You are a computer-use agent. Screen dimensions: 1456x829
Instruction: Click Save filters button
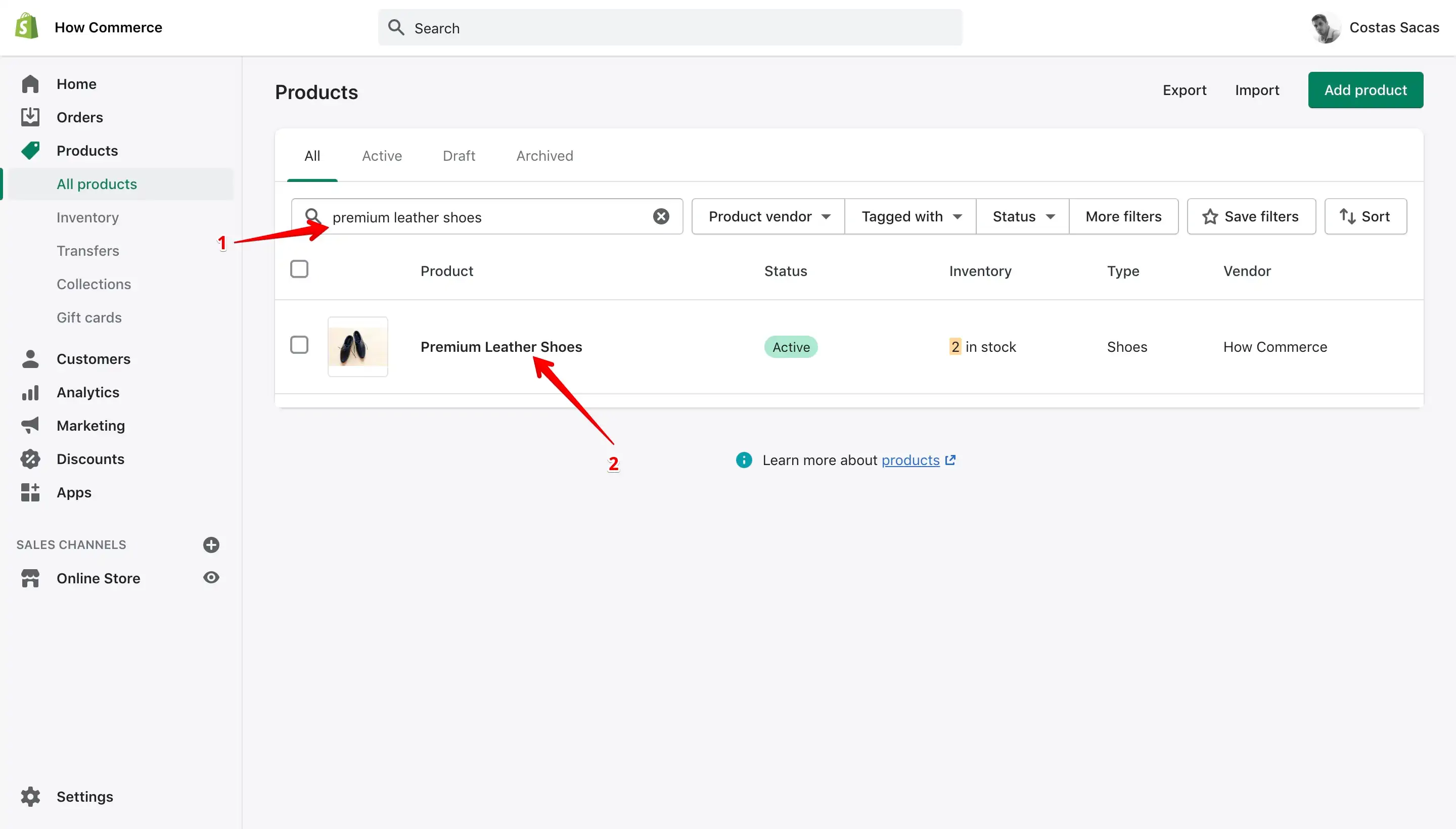1251,216
